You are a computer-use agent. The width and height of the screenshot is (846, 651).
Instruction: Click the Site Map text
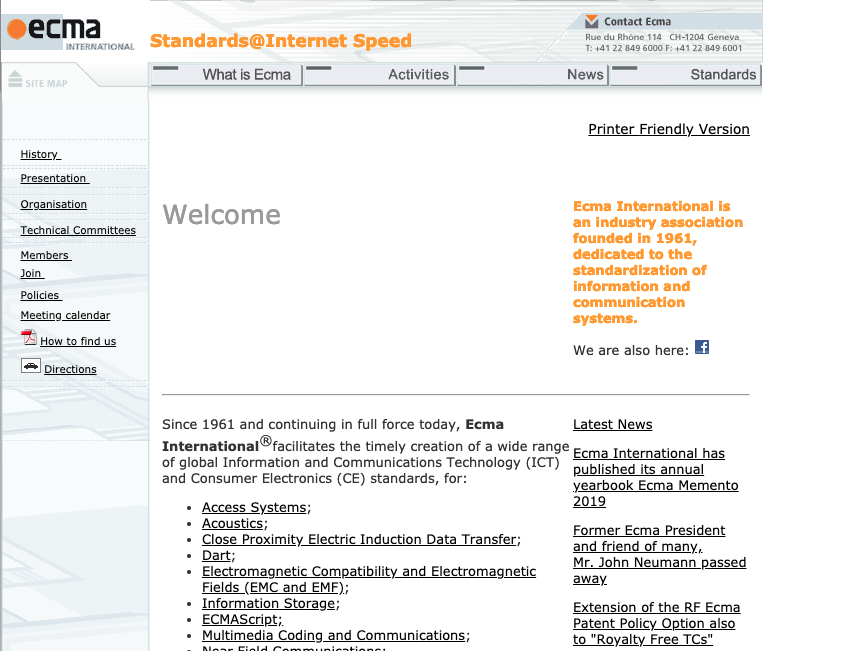(x=46, y=84)
